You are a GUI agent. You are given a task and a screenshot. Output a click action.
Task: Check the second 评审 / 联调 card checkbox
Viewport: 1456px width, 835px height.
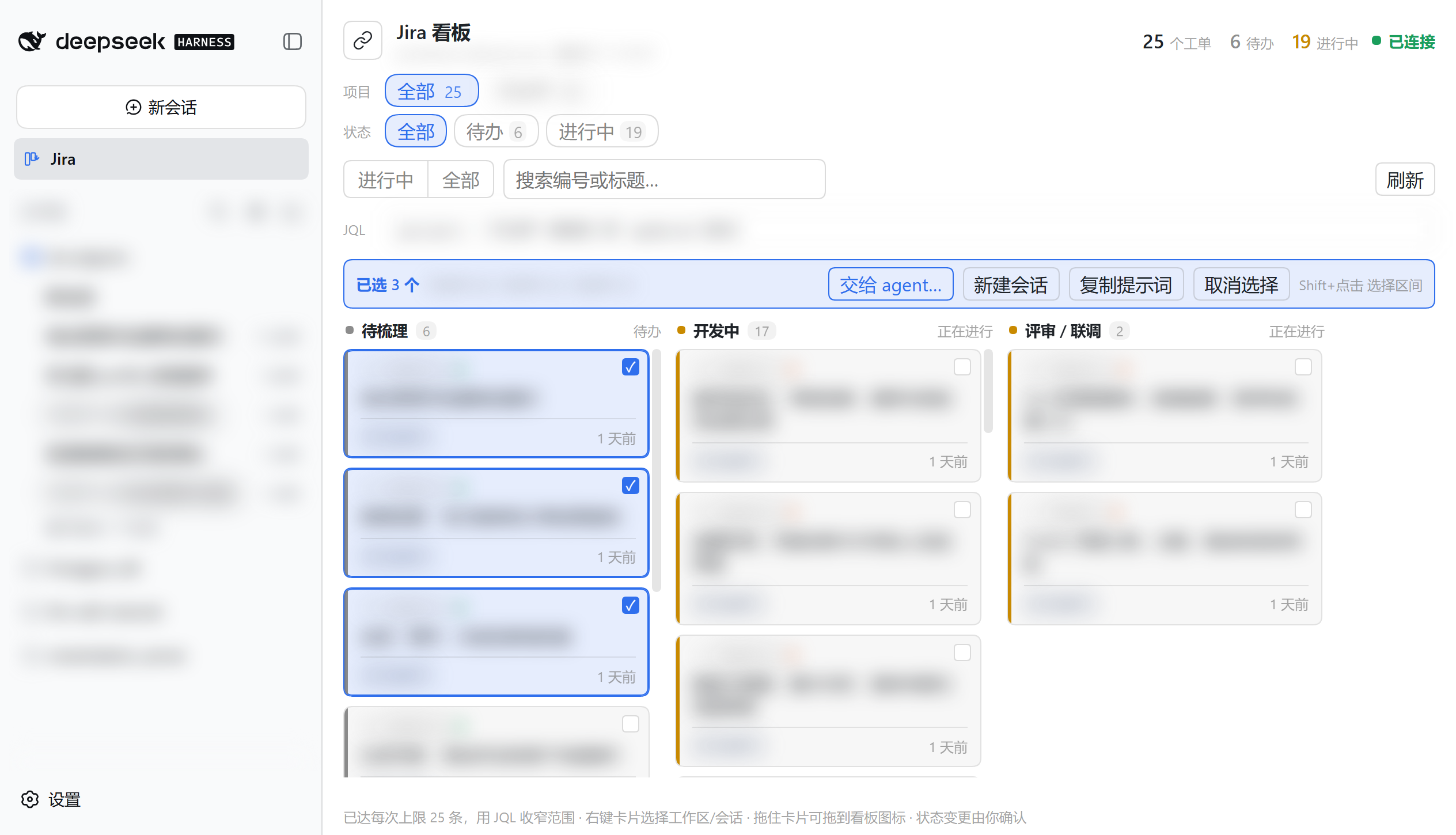pos(1303,510)
